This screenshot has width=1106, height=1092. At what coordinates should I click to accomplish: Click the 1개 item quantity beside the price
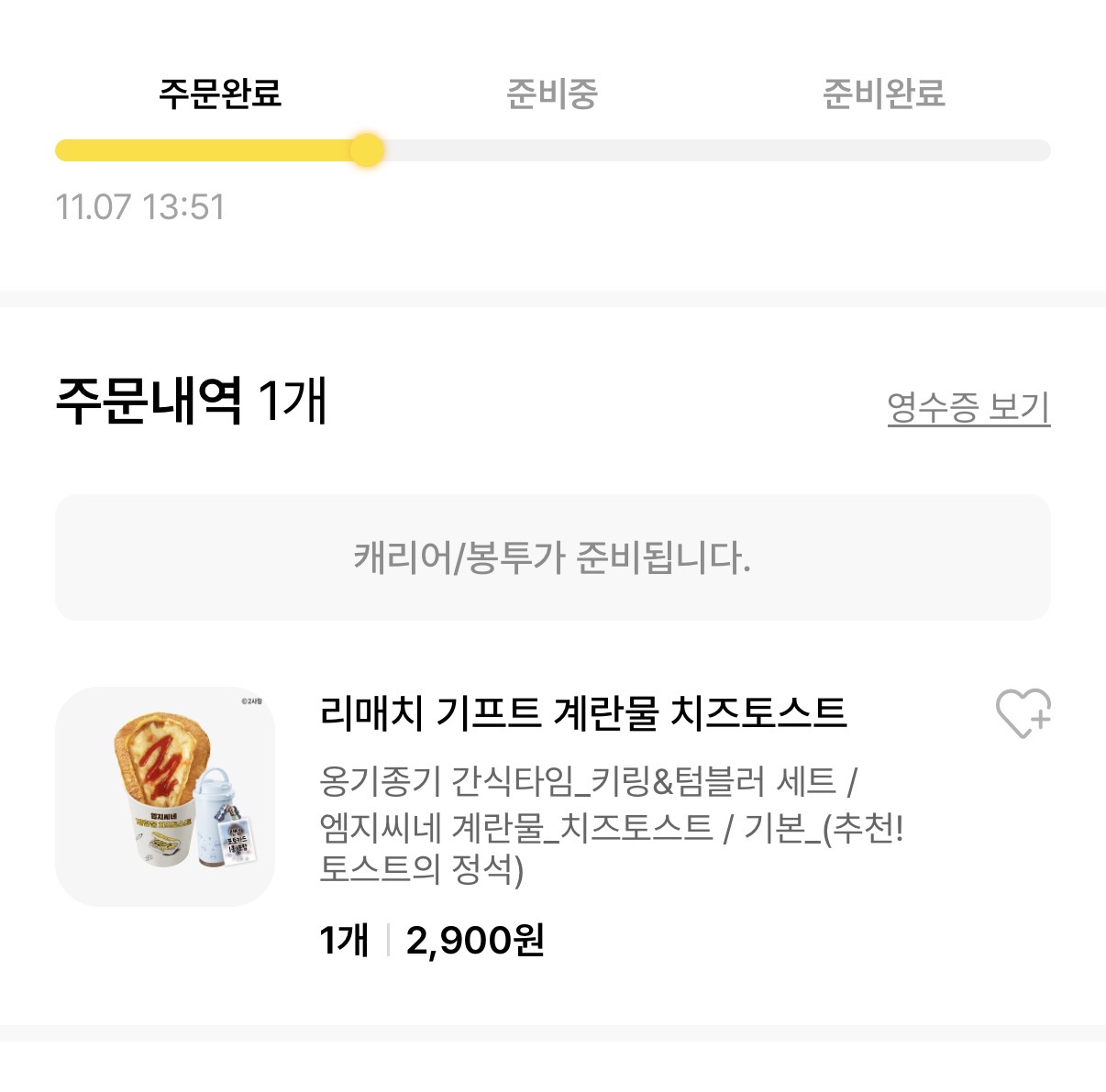click(344, 940)
